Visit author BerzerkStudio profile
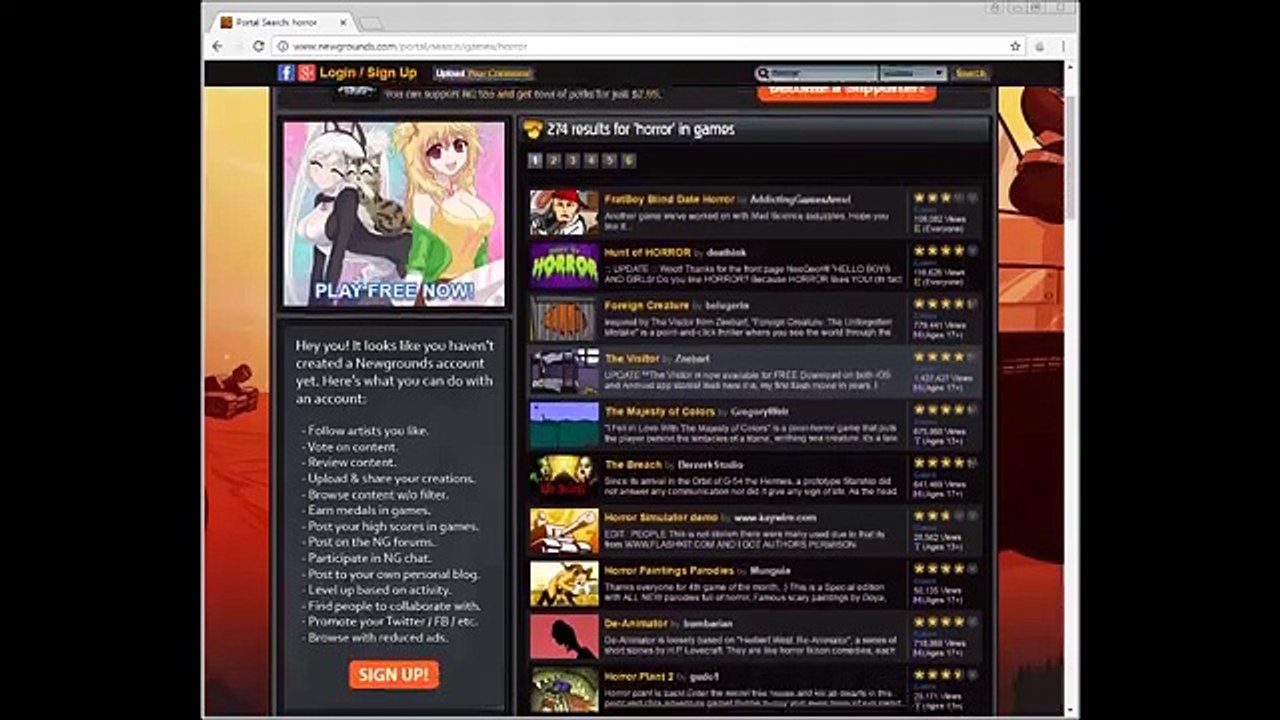This screenshot has width=1280, height=720. click(x=711, y=465)
